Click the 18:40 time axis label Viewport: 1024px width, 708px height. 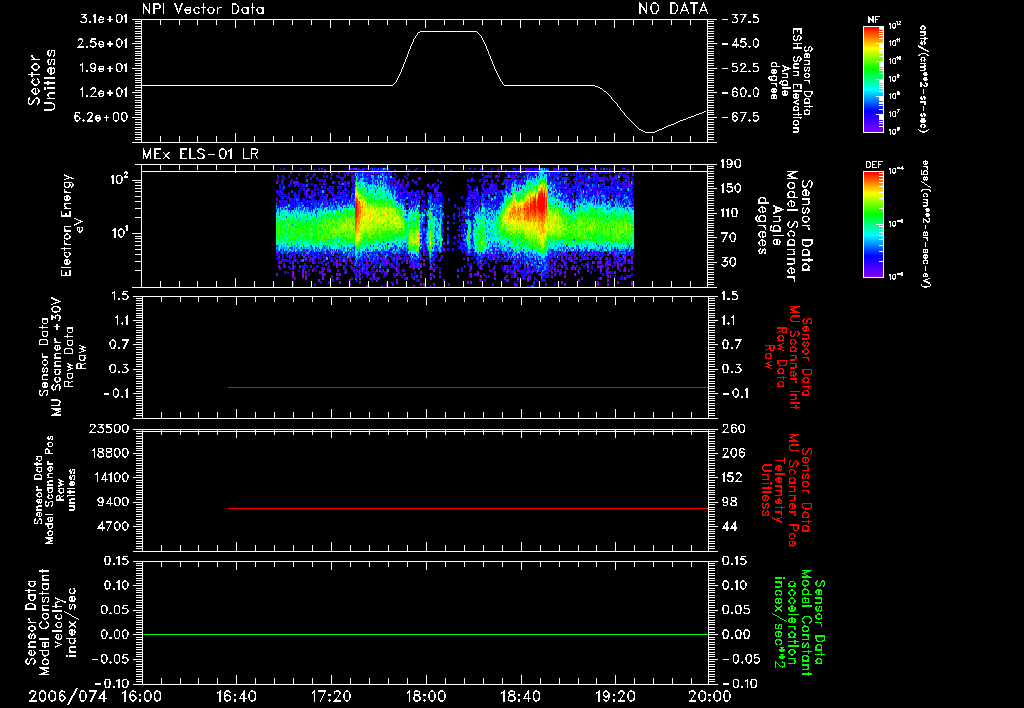coord(521,696)
